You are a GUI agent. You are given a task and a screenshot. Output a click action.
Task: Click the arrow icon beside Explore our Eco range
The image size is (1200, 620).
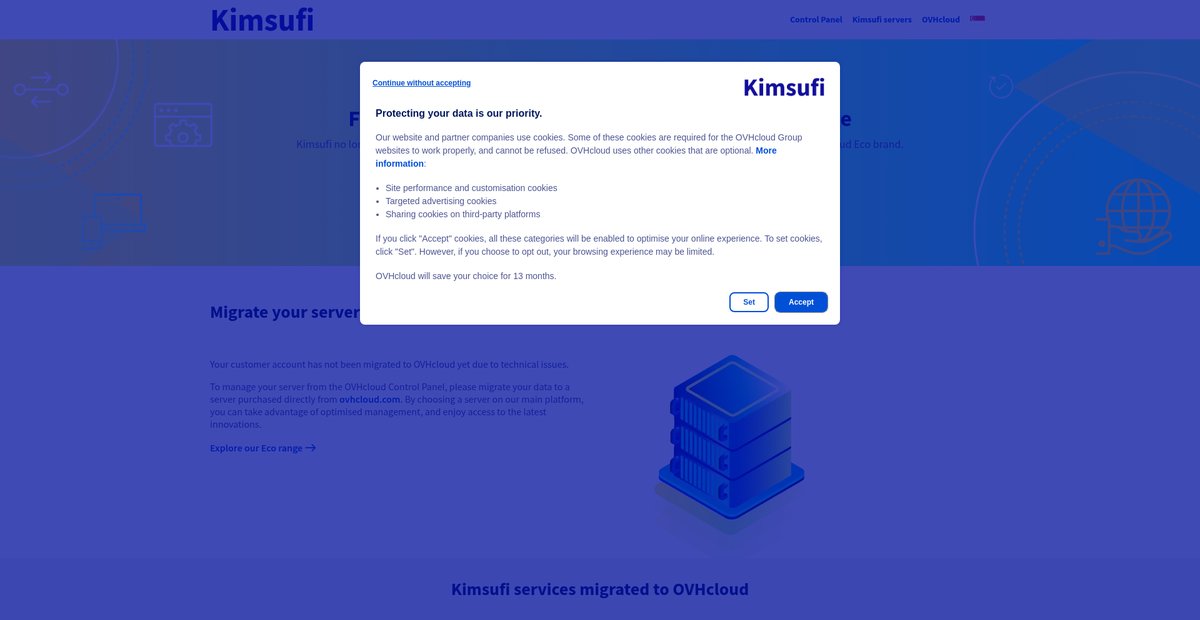(311, 448)
